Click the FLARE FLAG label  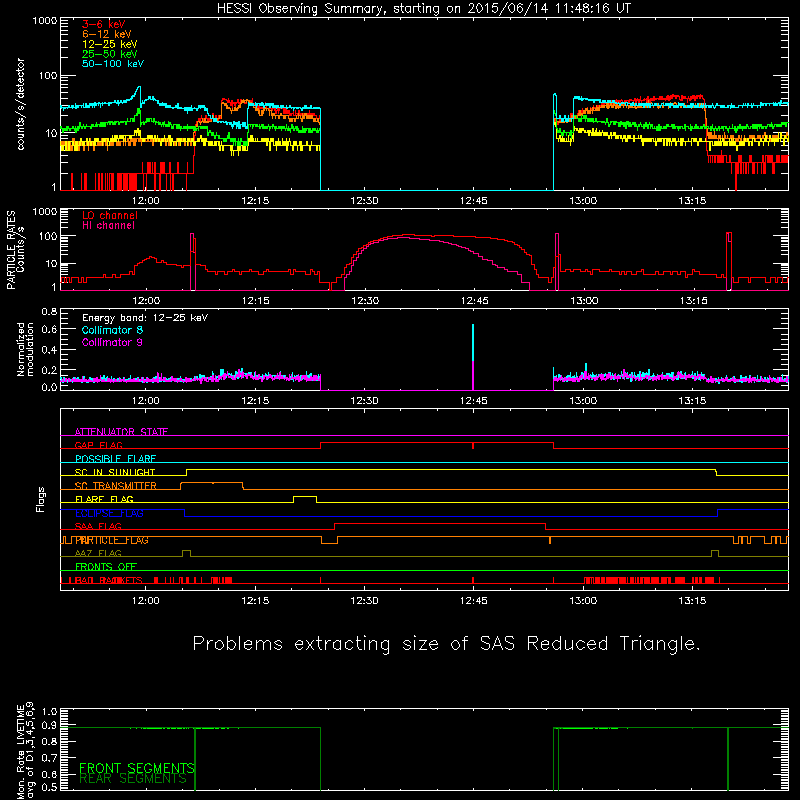tap(104, 499)
